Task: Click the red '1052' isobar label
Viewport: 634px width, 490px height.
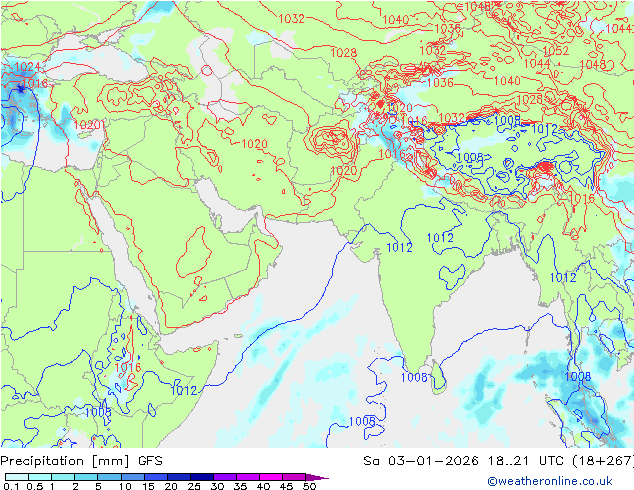Action: coord(556,51)
